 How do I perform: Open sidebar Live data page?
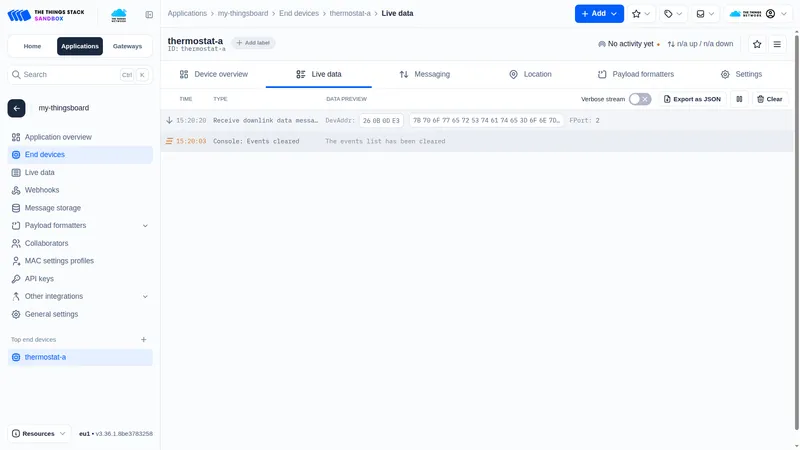pos(80,172)
